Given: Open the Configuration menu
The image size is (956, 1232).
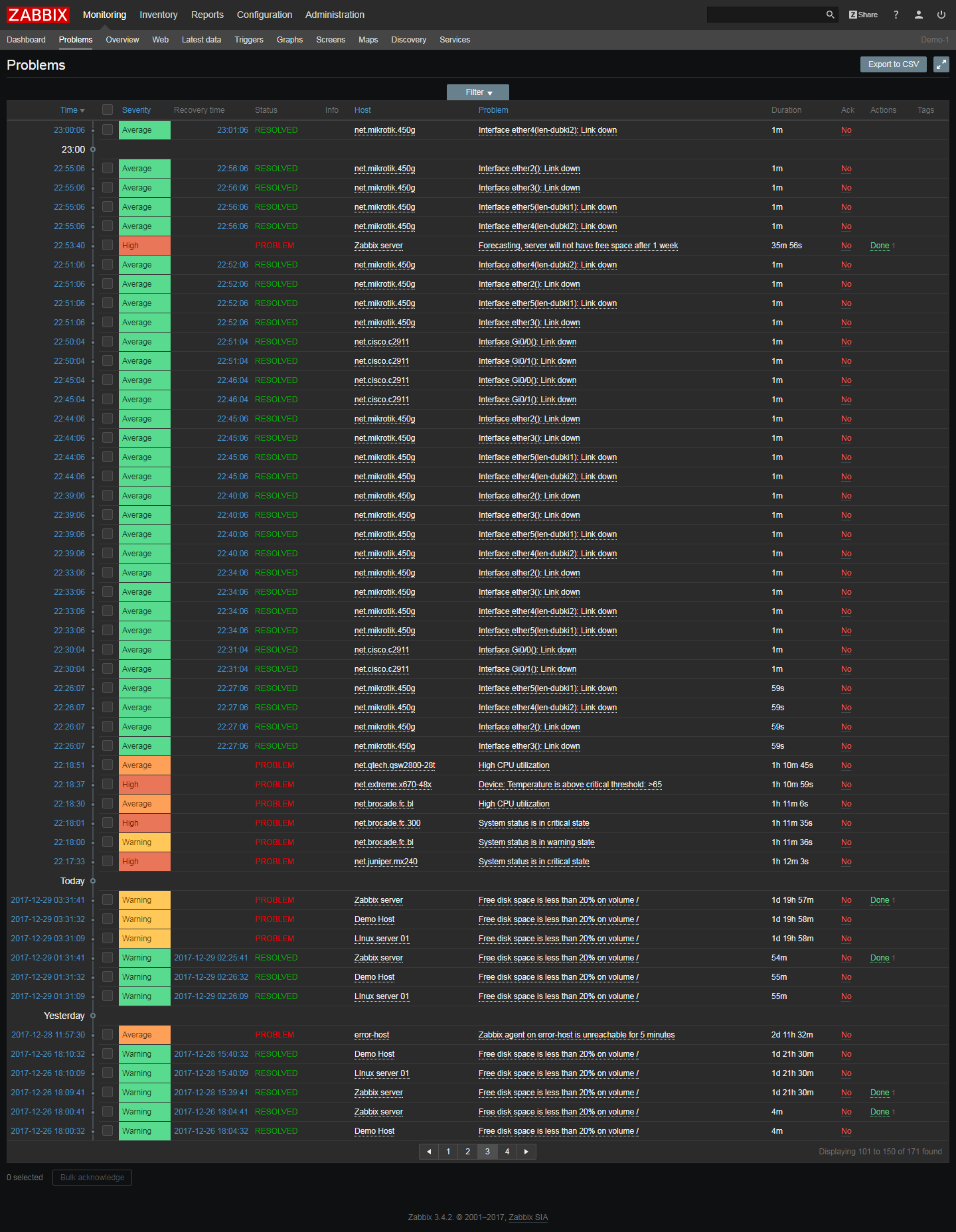Looking at the screenshot, I should (x=264, y=15).
